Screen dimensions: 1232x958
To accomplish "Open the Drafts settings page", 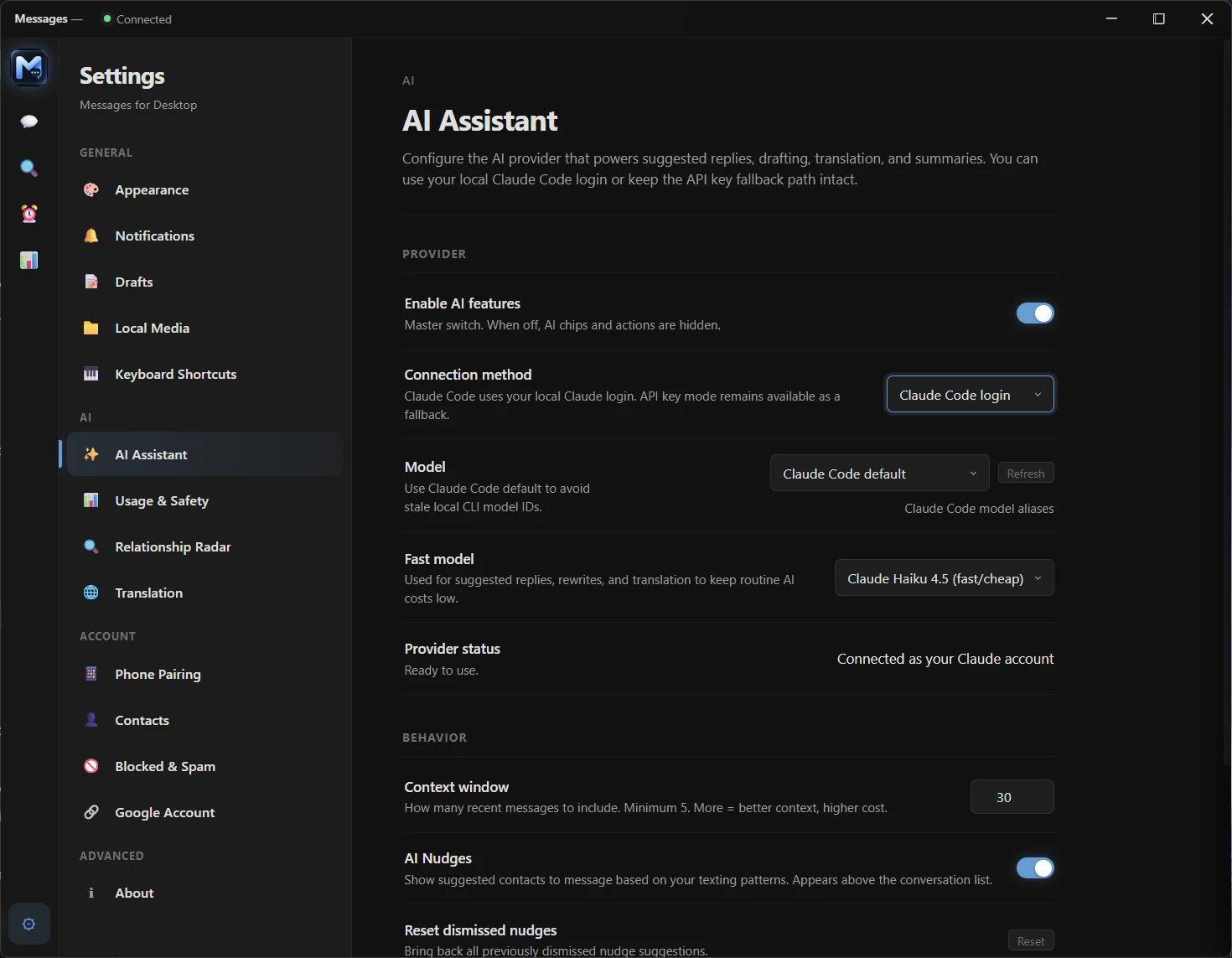I will pos(204,282).
